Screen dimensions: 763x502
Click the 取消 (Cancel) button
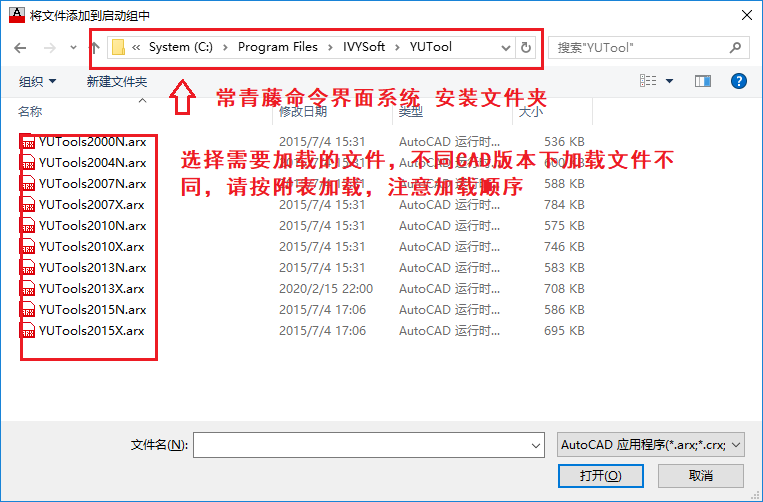coord(701,475)
